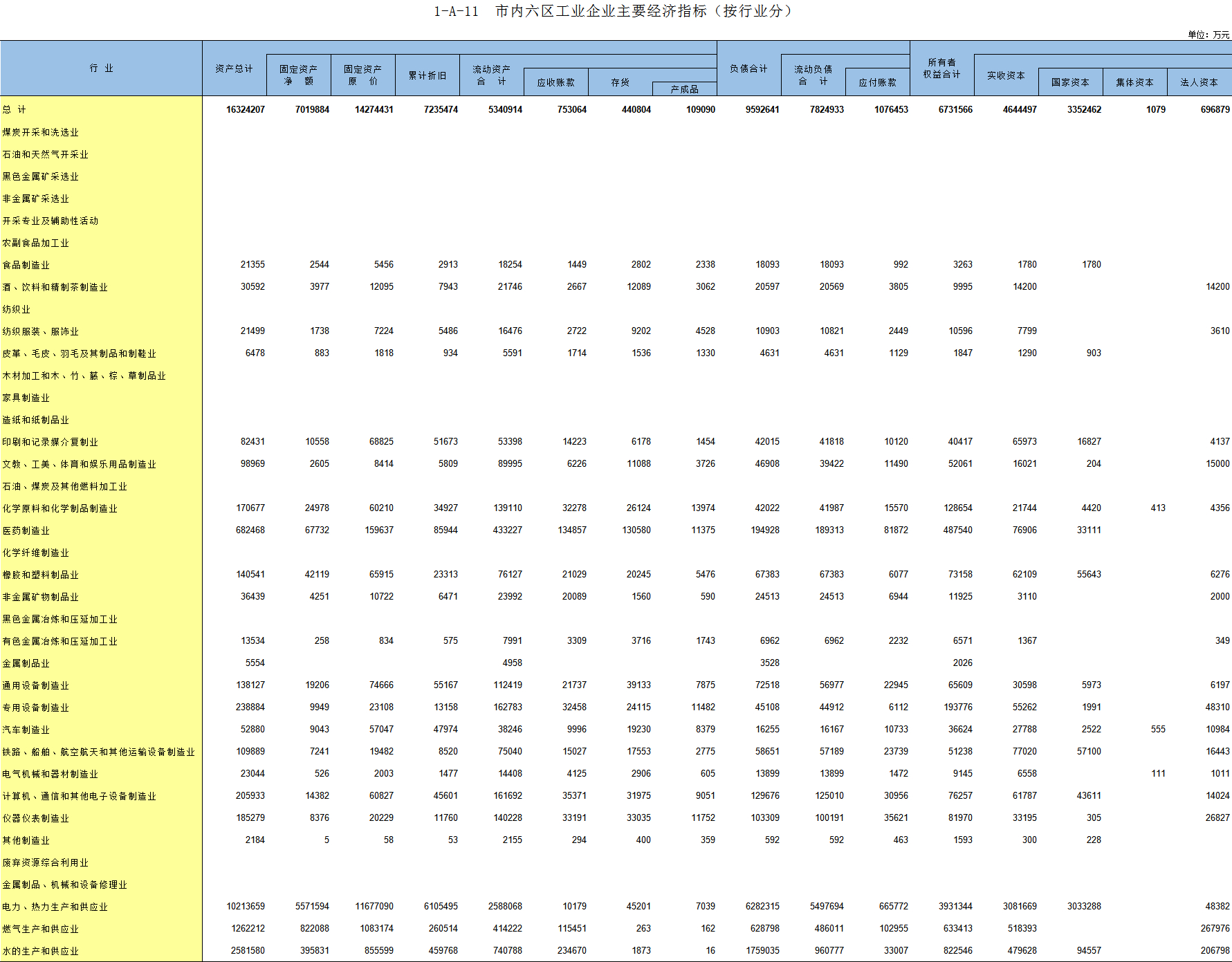Viewport: 1232px width, 962px height.
Task: Select the 国家资本 header cell
Action: [x=1070, y=82]
